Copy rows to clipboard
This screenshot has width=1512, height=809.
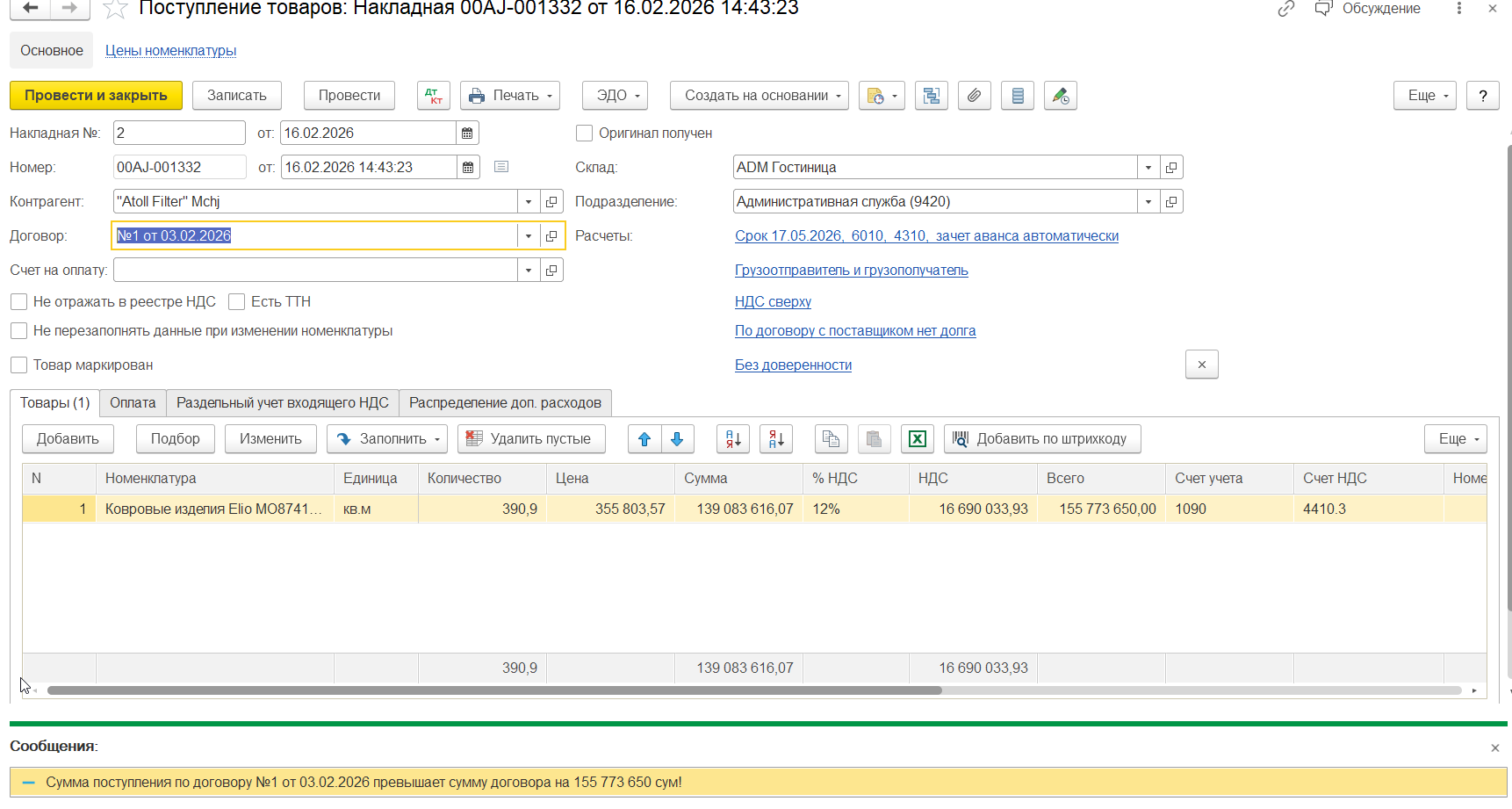(x=832, y=439)
